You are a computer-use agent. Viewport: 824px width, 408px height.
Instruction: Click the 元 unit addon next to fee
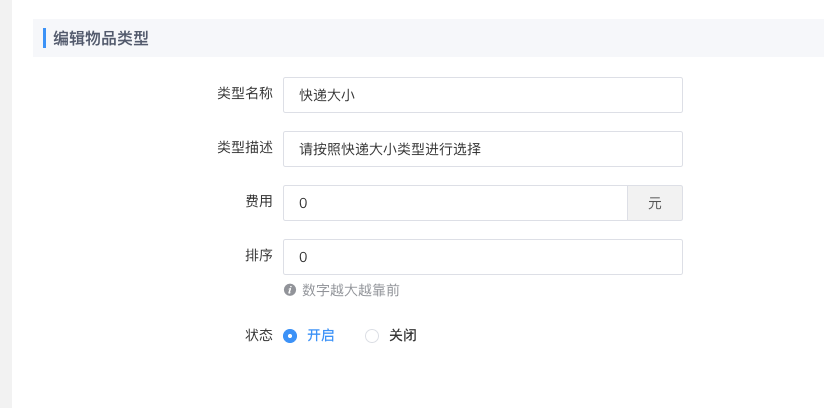655,203
